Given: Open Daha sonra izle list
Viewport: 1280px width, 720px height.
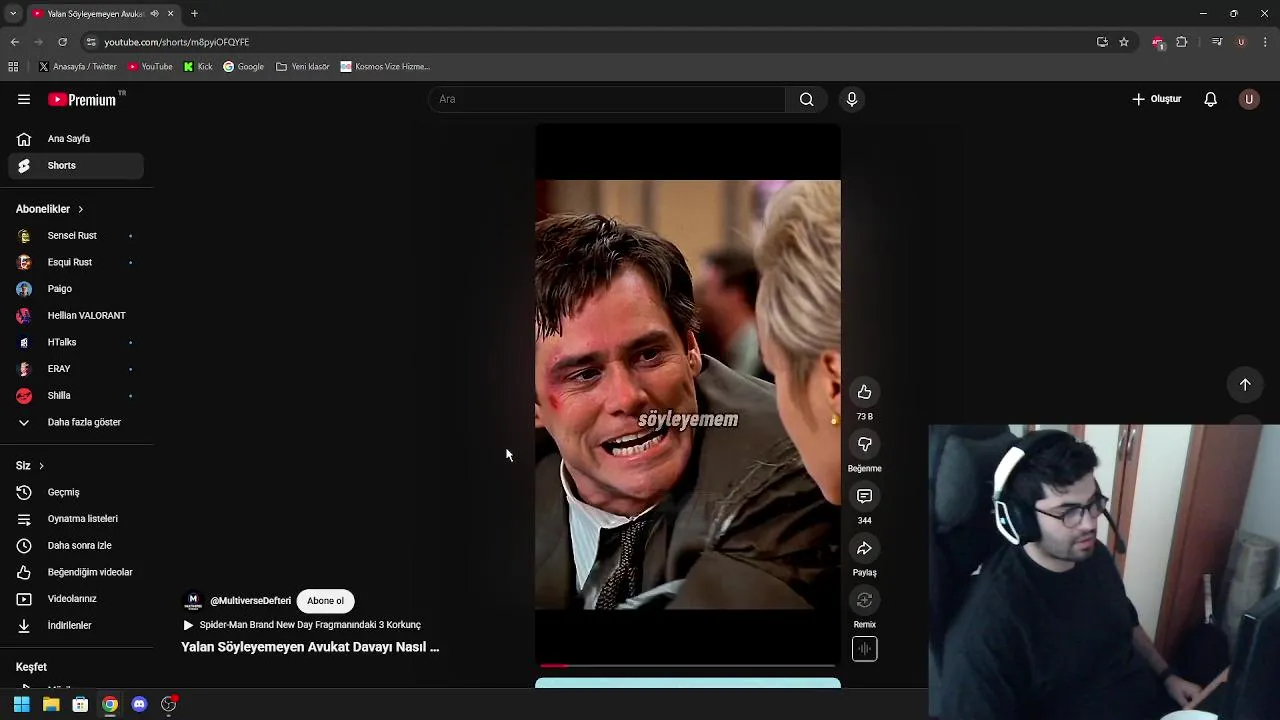Looking at the screenshot, I should point(76,545).
